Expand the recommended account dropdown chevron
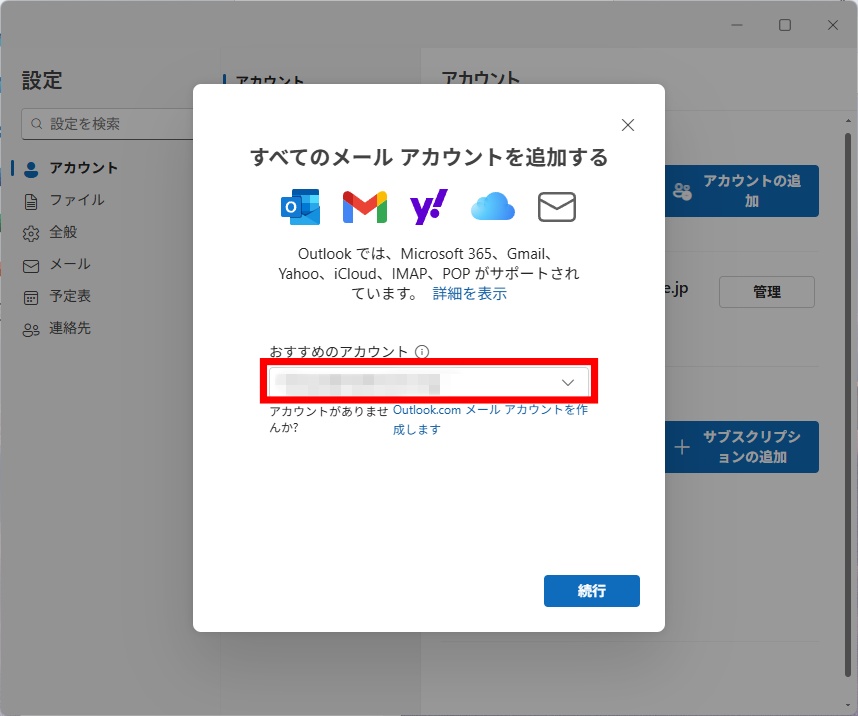858x716 pixels. (568, 383)
